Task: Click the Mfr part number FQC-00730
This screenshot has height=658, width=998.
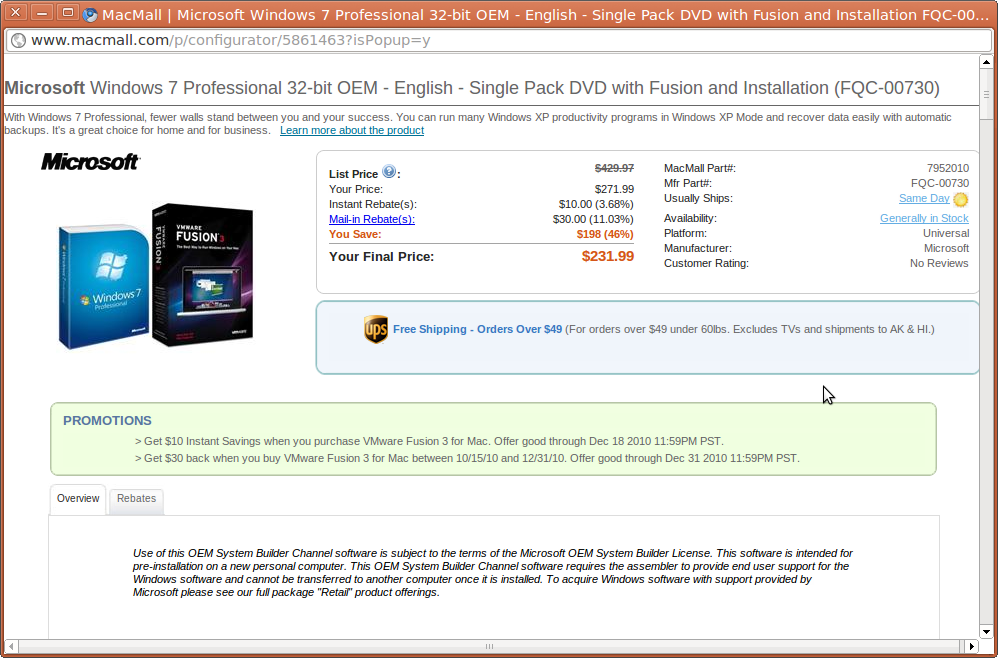Action: click(x=940, y=184)
